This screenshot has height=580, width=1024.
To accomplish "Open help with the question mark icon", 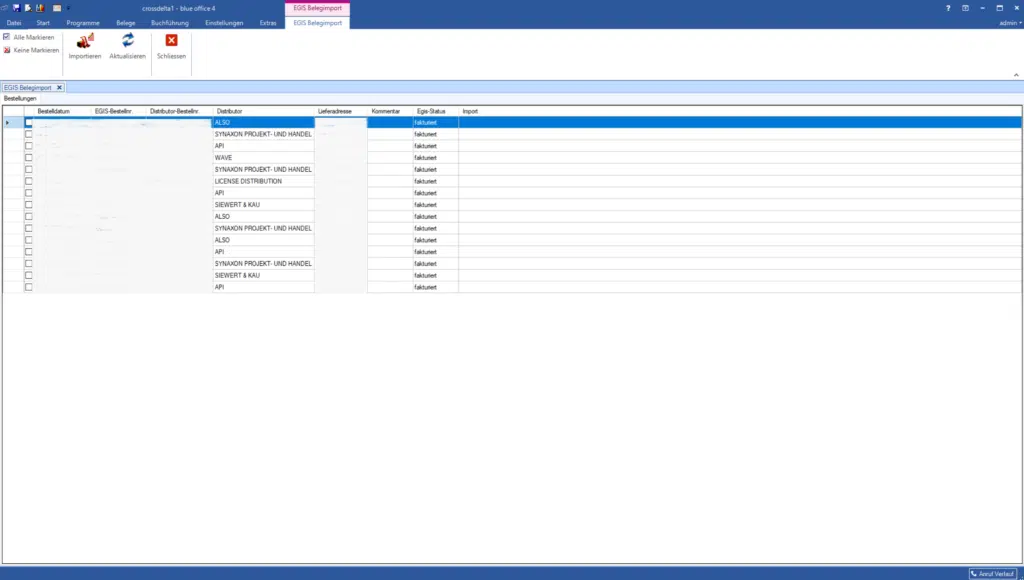I will (948, 8).
